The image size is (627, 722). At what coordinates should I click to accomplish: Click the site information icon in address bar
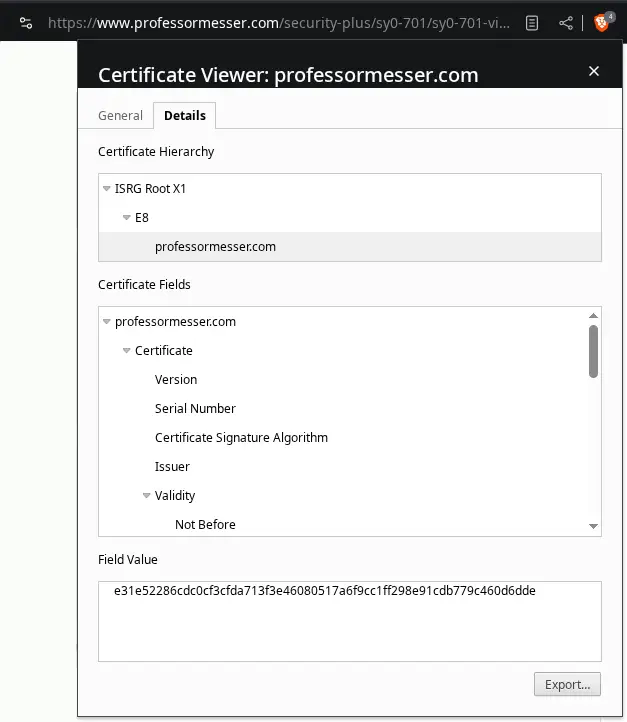[x=26, y=22]
